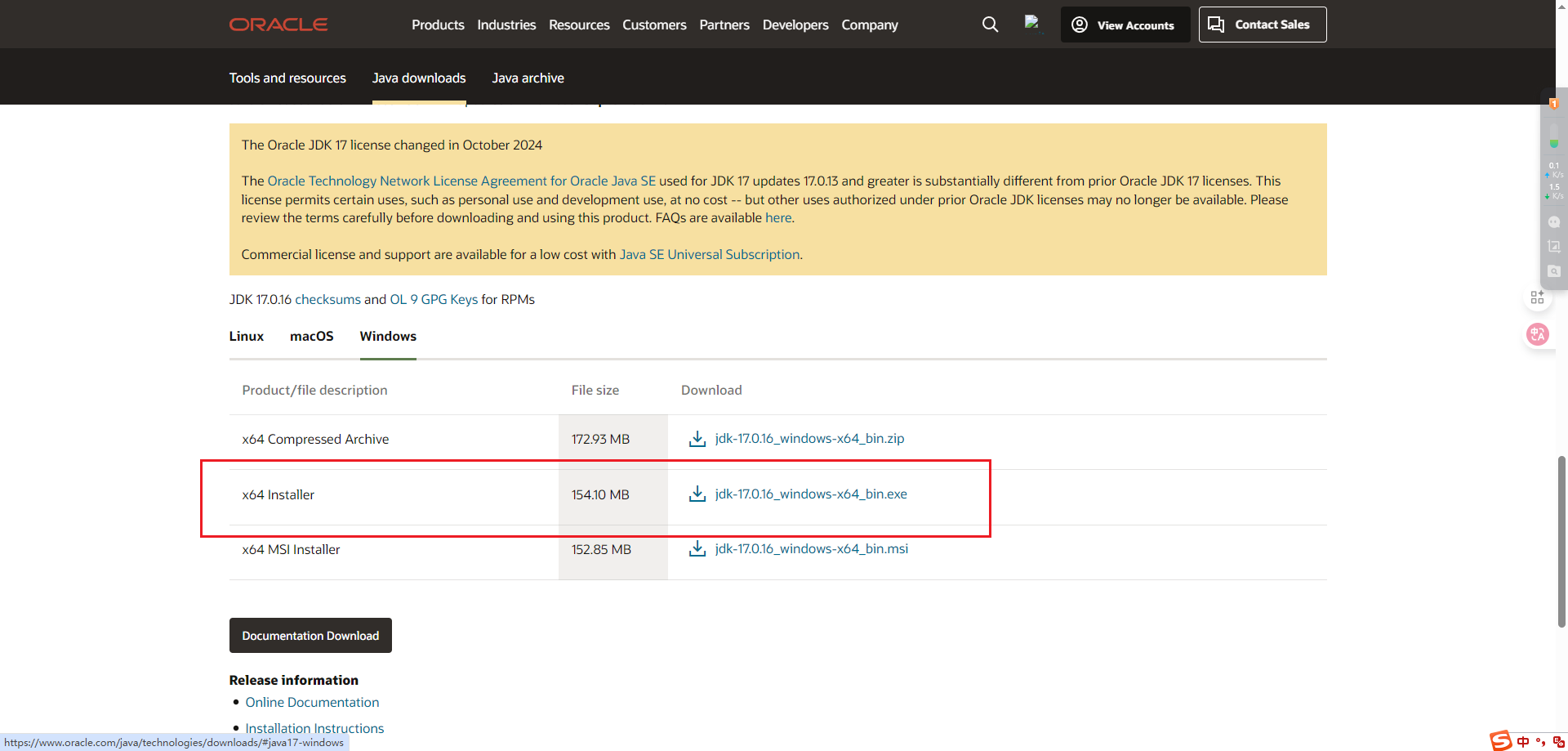Click the 'x64 Installer' text

278,494
